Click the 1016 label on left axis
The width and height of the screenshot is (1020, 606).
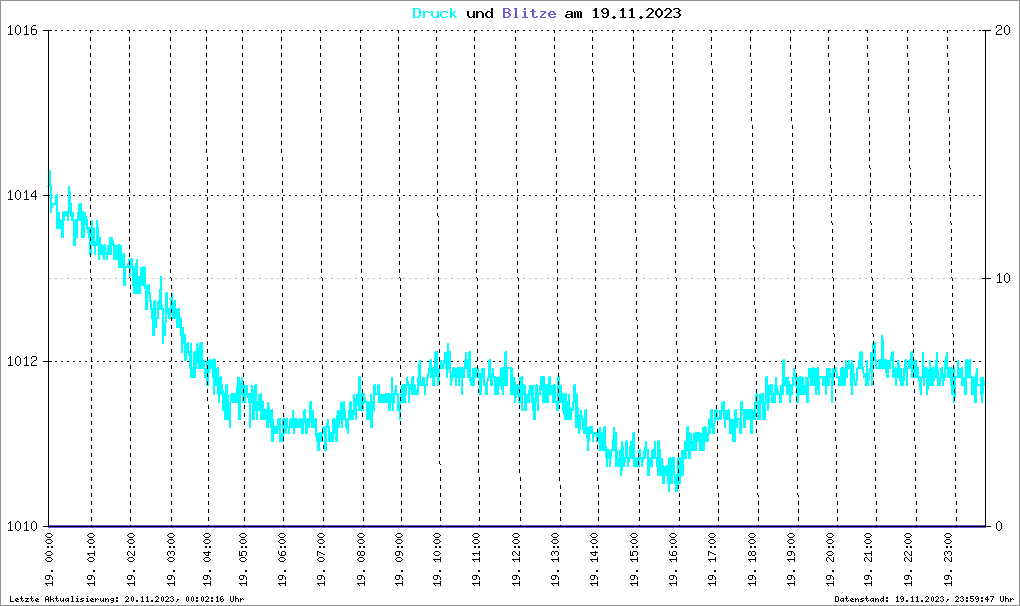point(23,31)
